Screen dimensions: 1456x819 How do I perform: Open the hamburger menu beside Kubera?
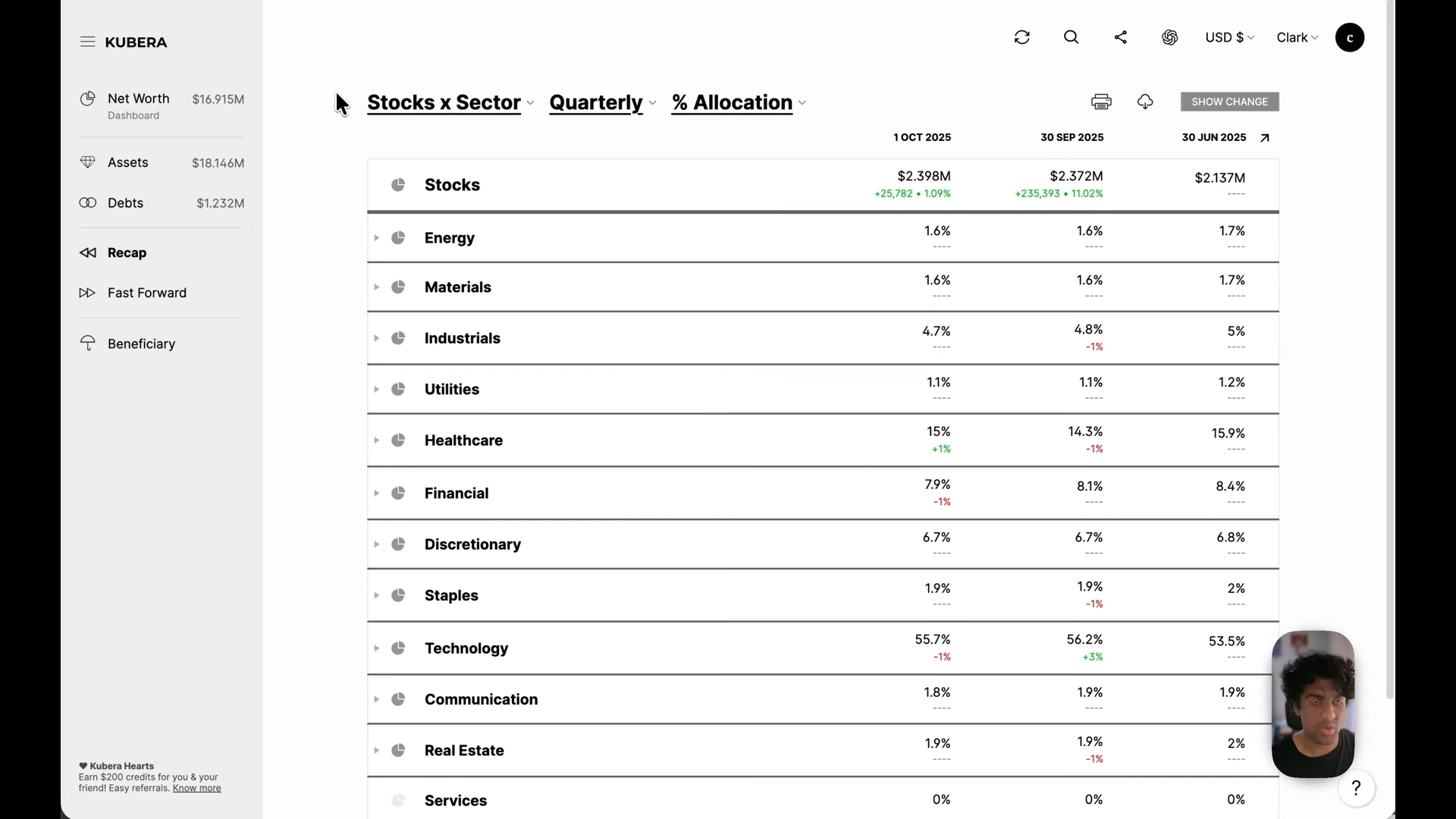coord(87,42)
